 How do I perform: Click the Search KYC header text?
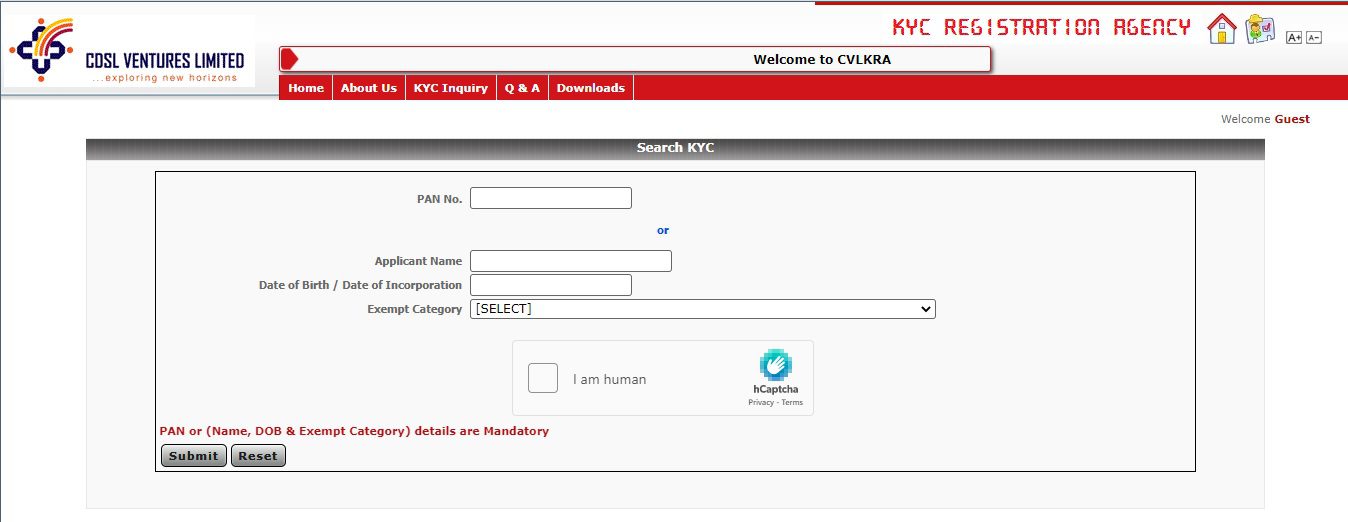click(x=675, y=148)
